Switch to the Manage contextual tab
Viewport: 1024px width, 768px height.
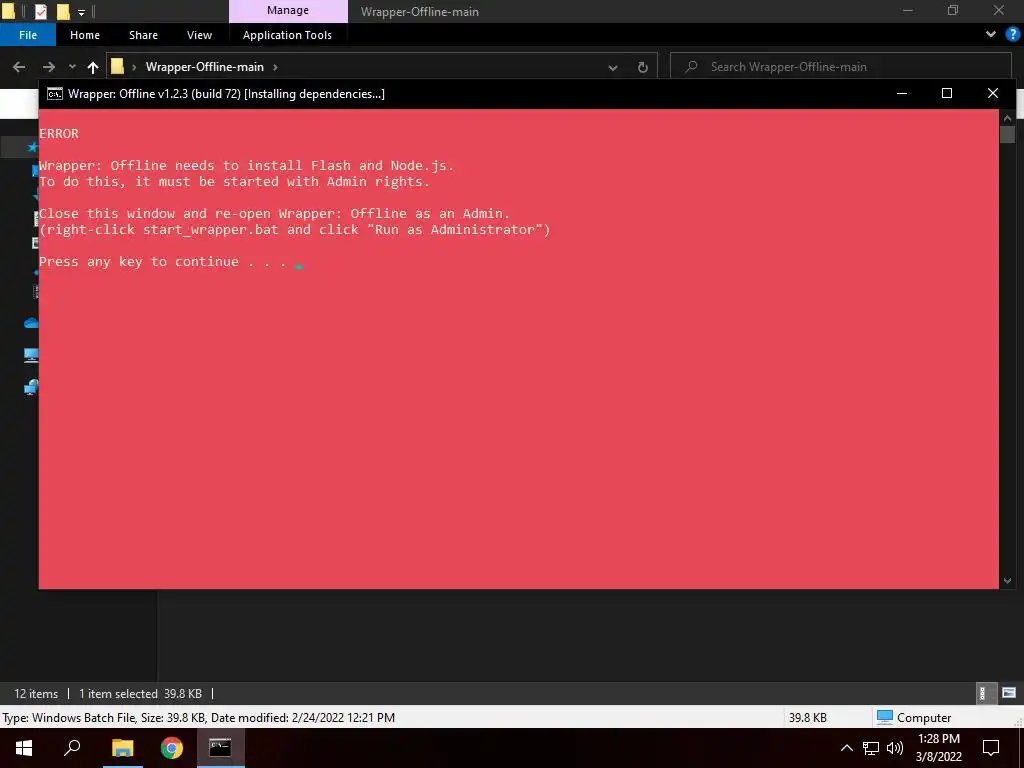[x=288, y=10]
